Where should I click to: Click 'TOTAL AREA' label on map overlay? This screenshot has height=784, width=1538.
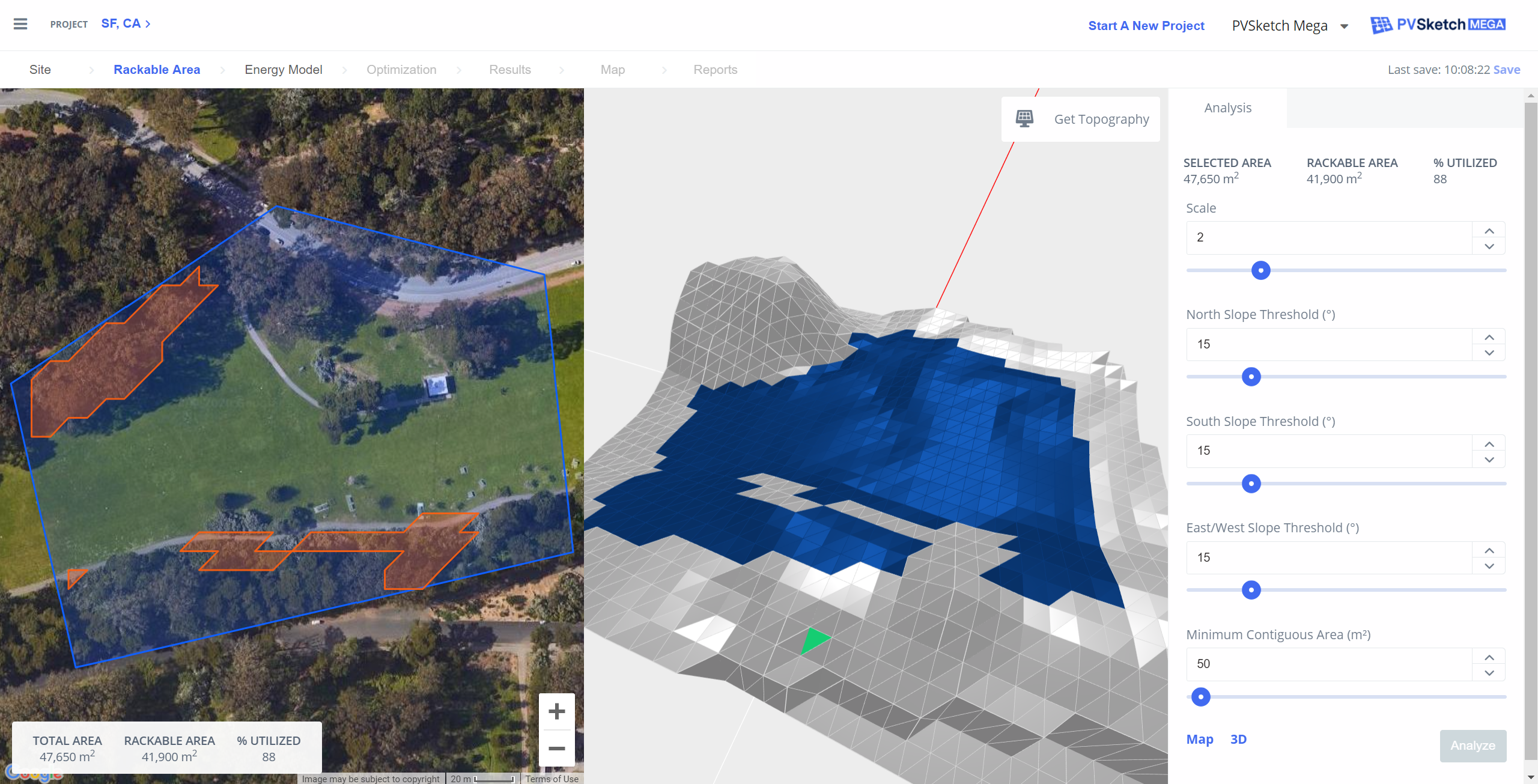(x=67, y=741)
